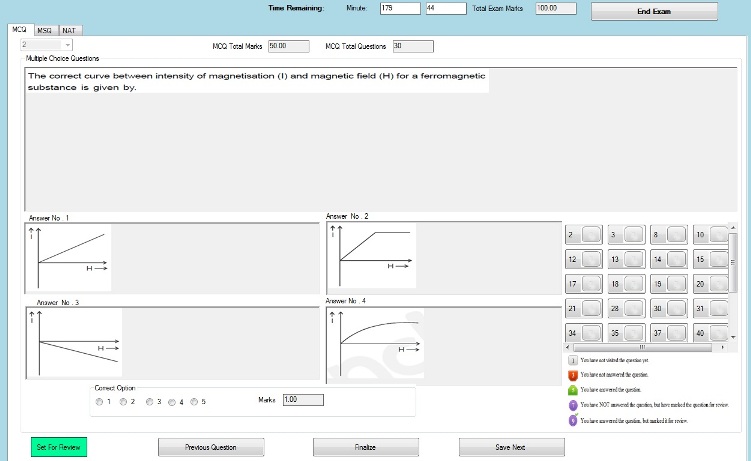Click the Answer No. 4 curve image

(370, 342)
